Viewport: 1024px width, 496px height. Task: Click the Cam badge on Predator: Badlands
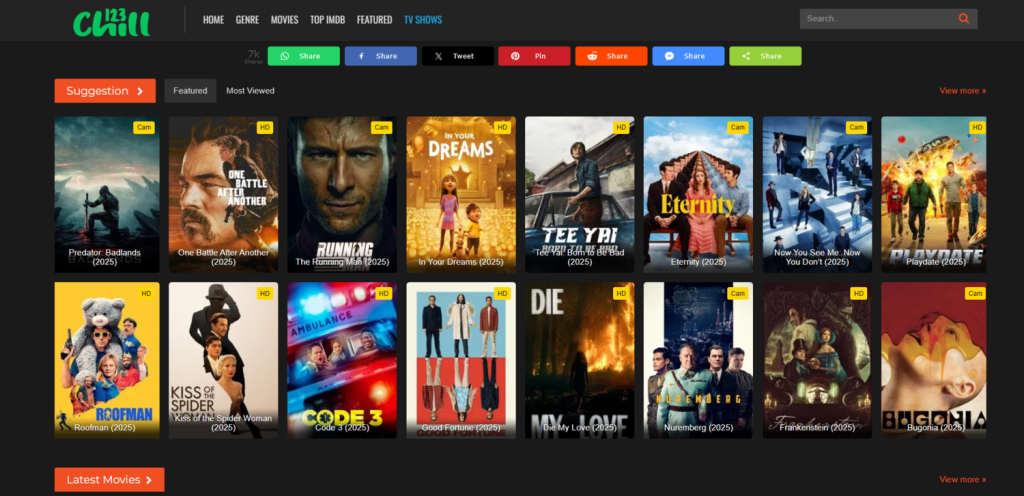coord(144,127)
